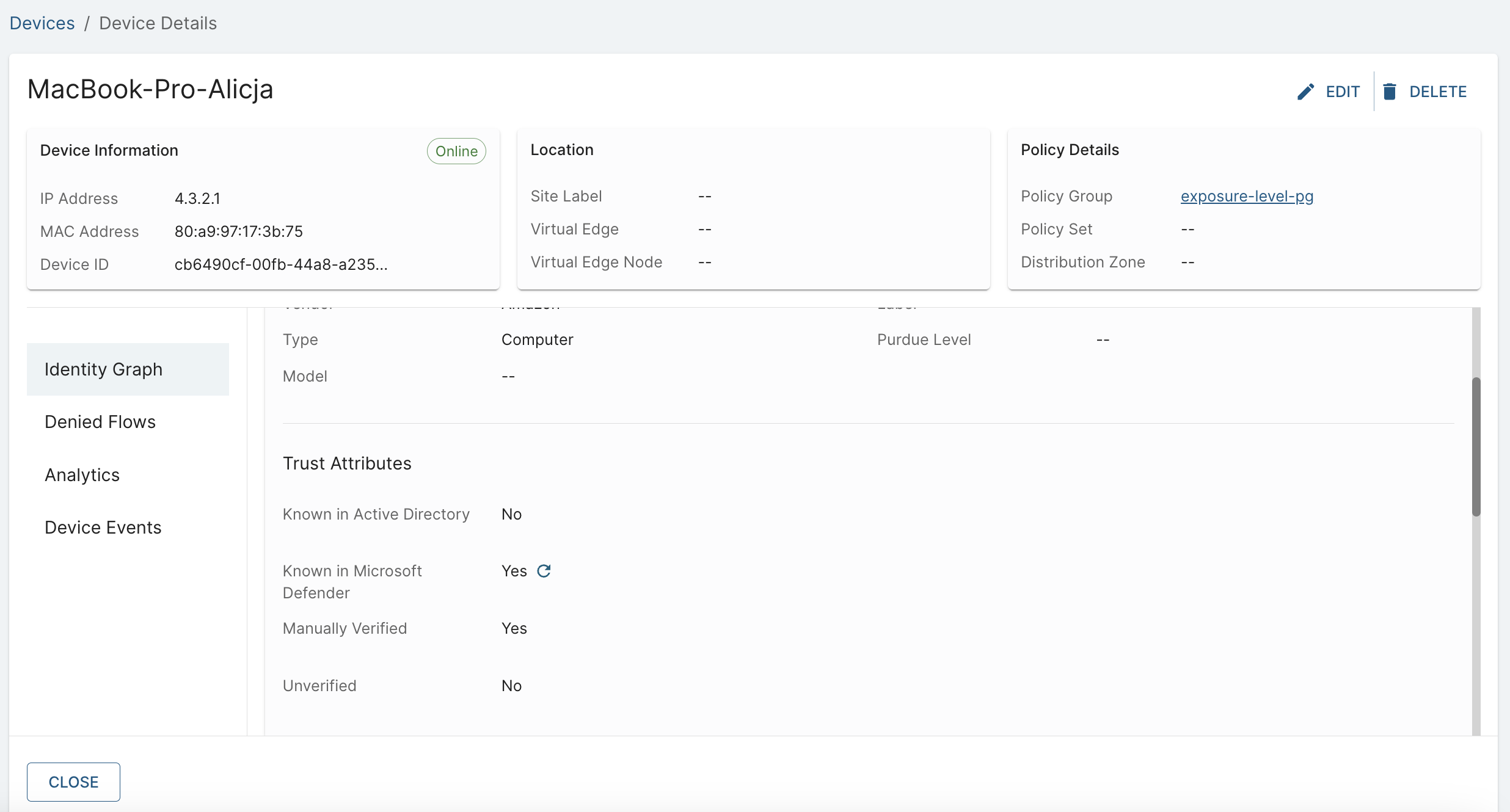Click the Online status badge

[456, 151]
